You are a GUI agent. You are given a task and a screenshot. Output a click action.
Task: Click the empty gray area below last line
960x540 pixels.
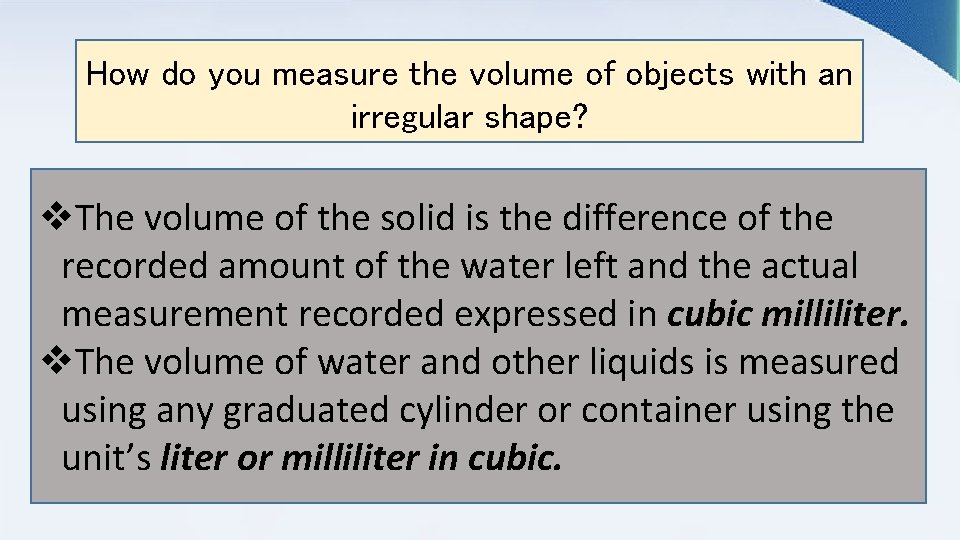tap(478, 488)
